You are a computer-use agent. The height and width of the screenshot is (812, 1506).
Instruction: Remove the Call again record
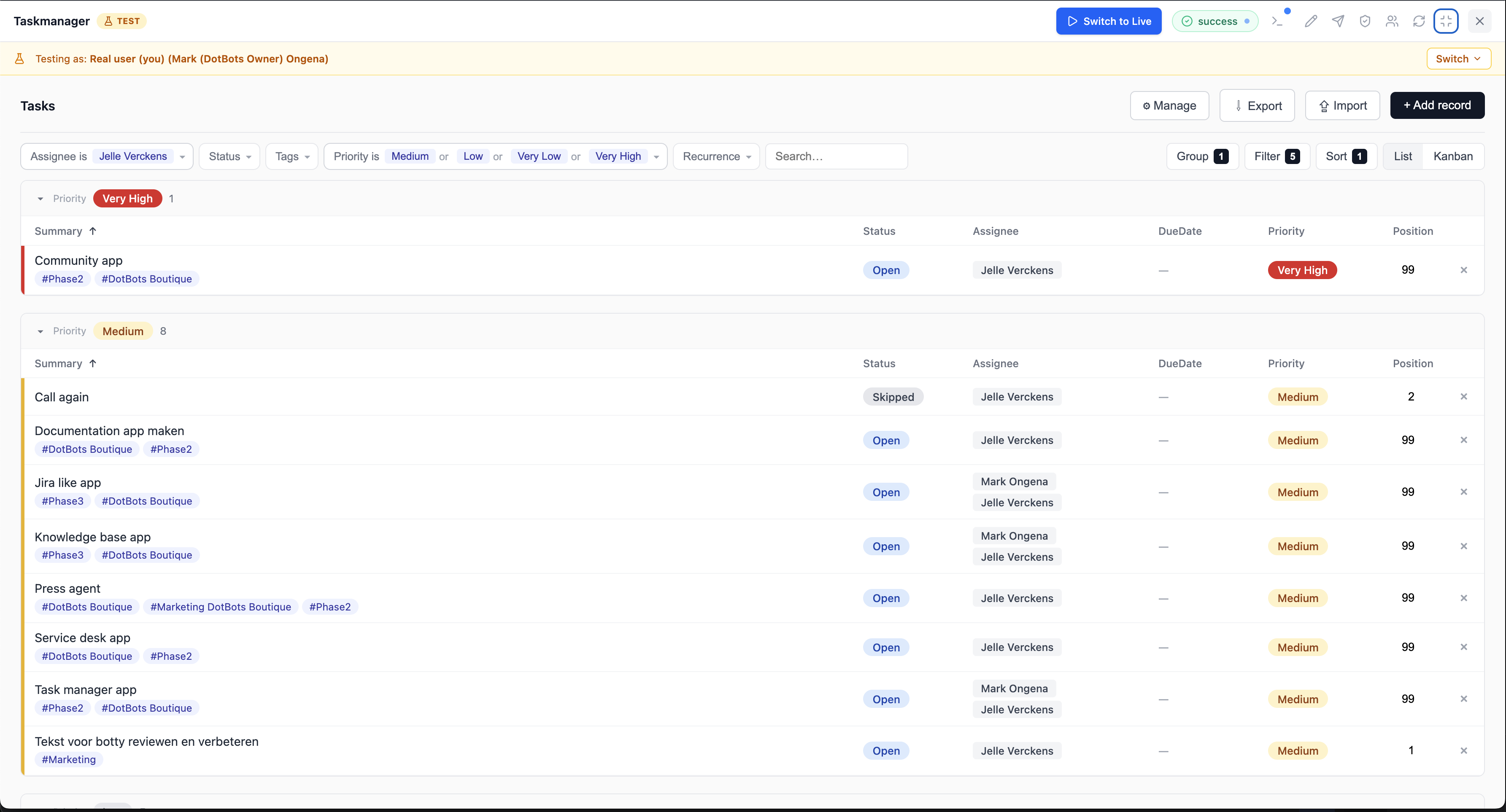pos(1464,397)
